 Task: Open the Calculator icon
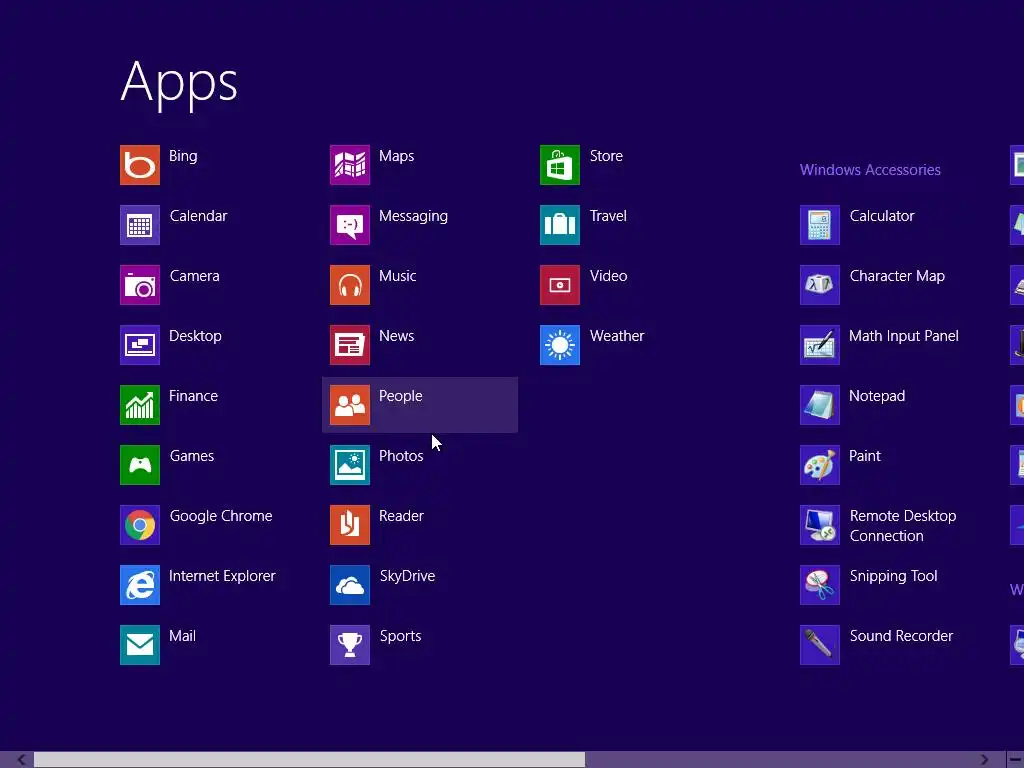click(x=820, y=225)
